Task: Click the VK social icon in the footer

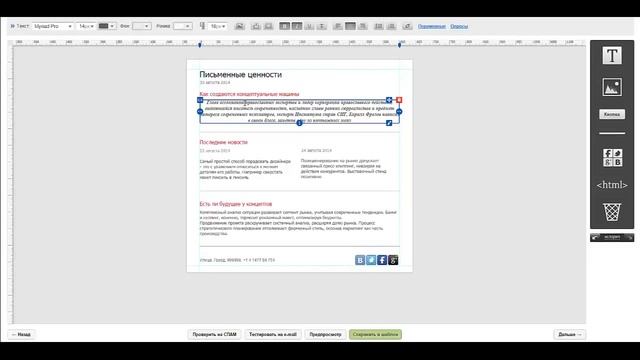Action: (360, 260)
